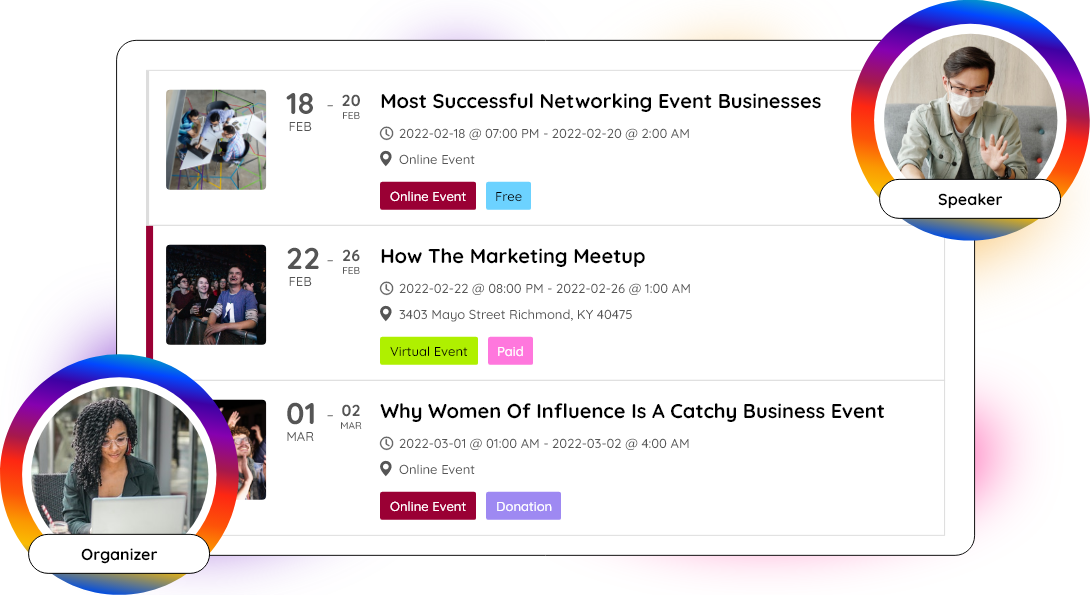
Task: Click the thumbnail image of the first networking event
Action: [216, 138]
